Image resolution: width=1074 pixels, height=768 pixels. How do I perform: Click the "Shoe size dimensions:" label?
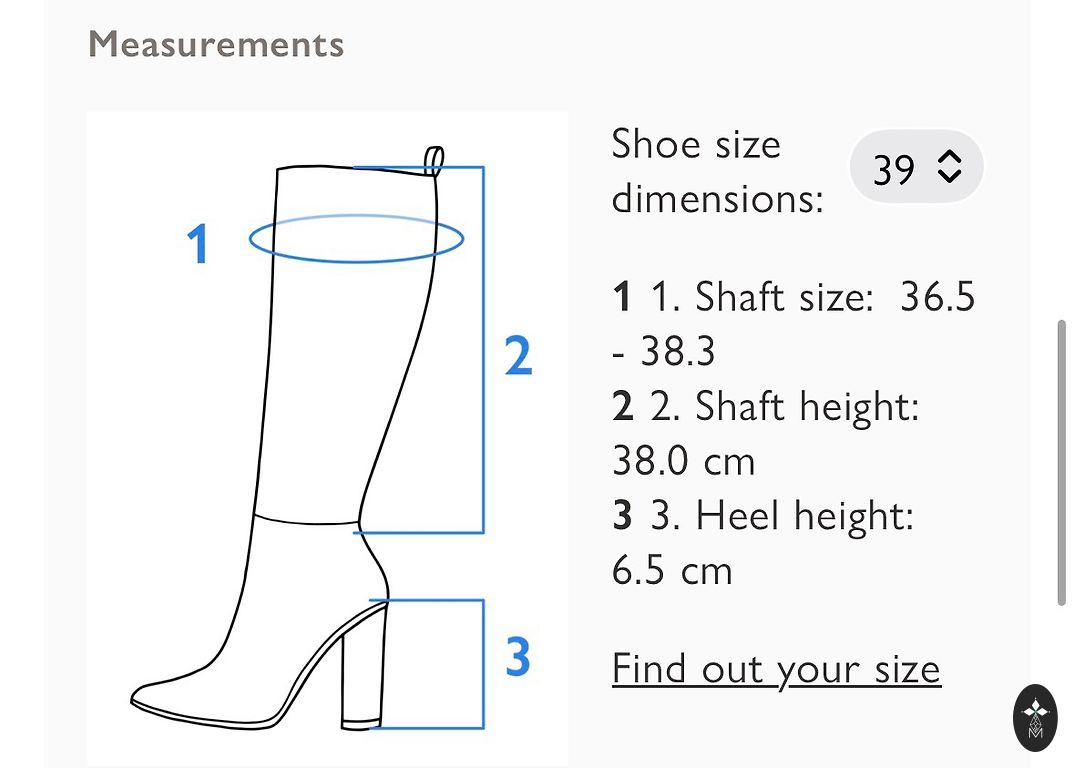[x=716, y=171]
